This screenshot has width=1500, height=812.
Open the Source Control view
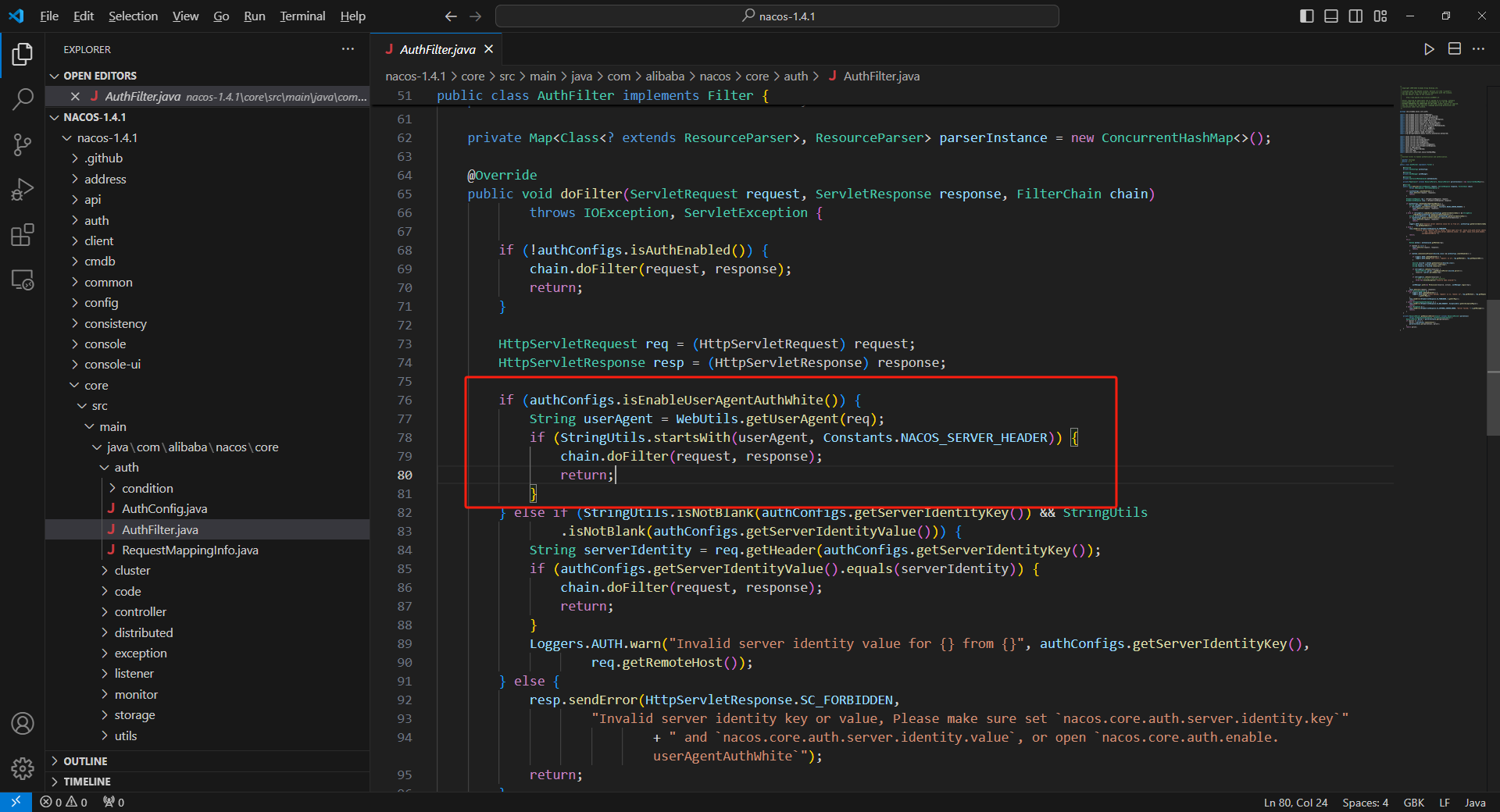point(23,144)
